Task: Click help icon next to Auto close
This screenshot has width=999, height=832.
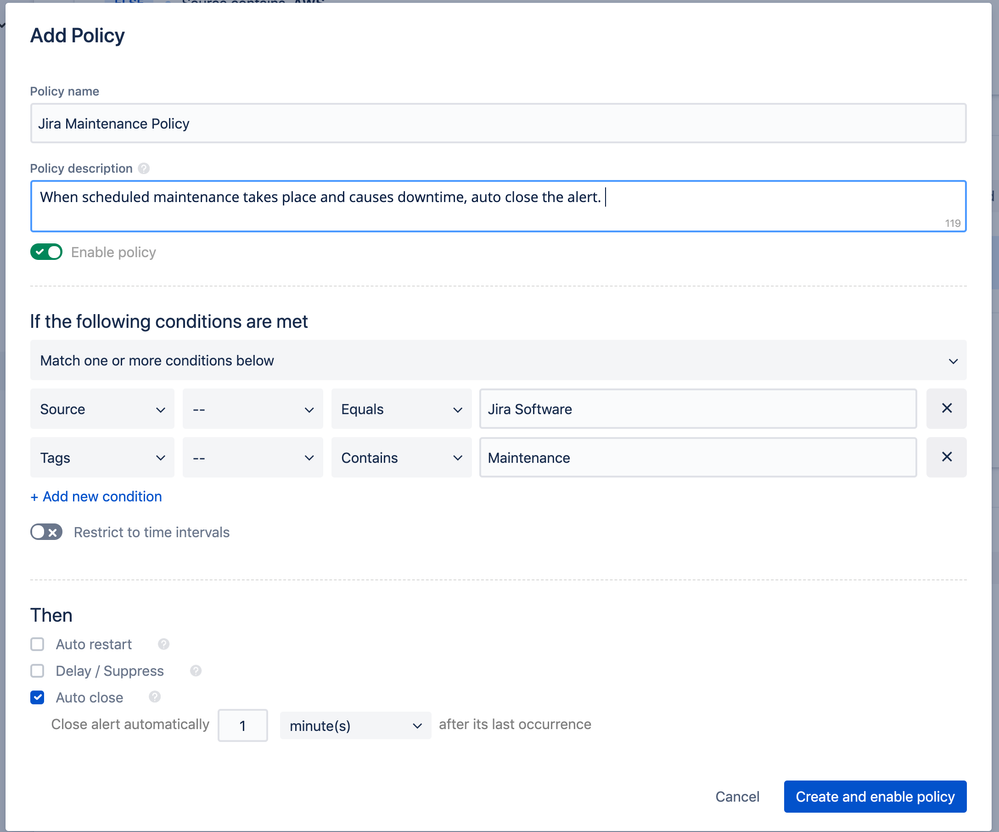Action: point(155,697)
